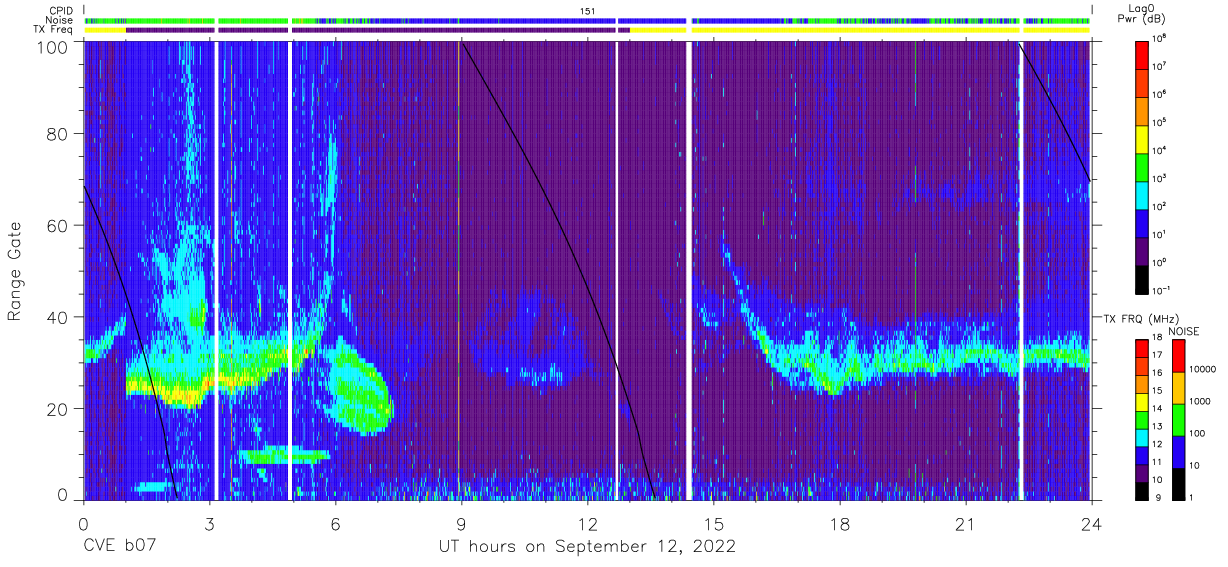Image resolution: width=1228 pixels, height=567 pixels.
Task: Click the Range Gate axis title
Action: 16,271
